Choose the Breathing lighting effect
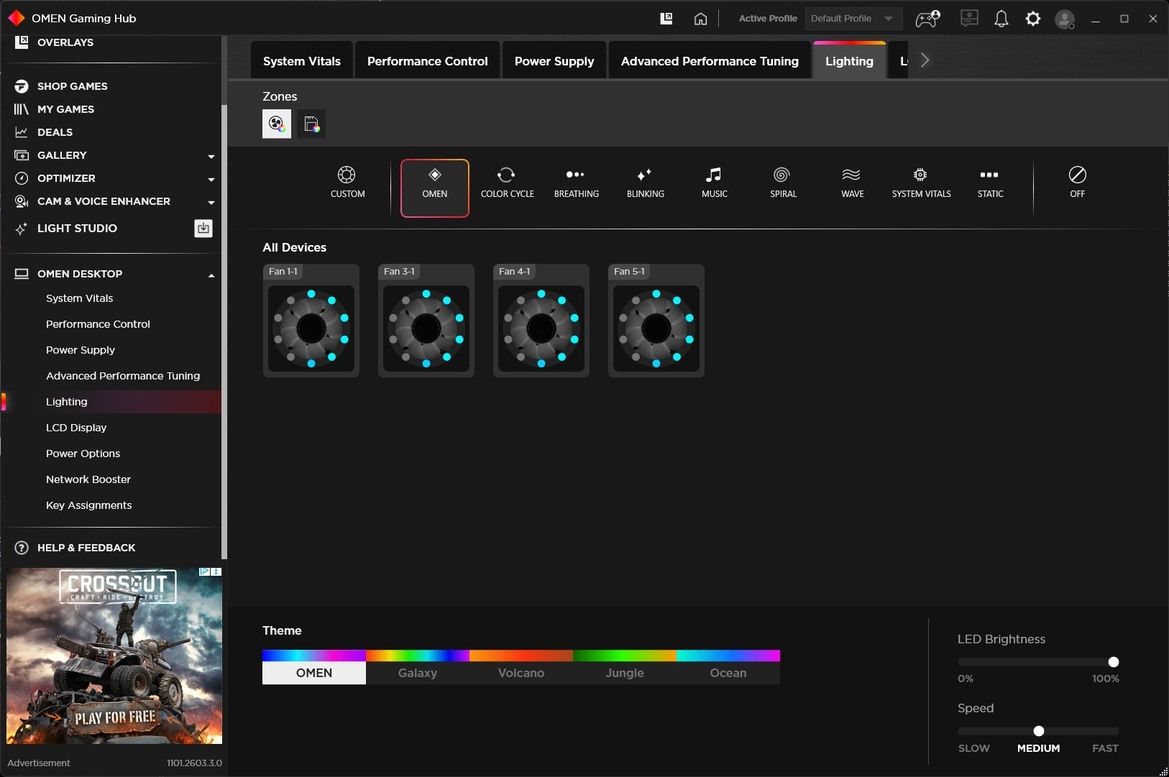 point(576,182)
